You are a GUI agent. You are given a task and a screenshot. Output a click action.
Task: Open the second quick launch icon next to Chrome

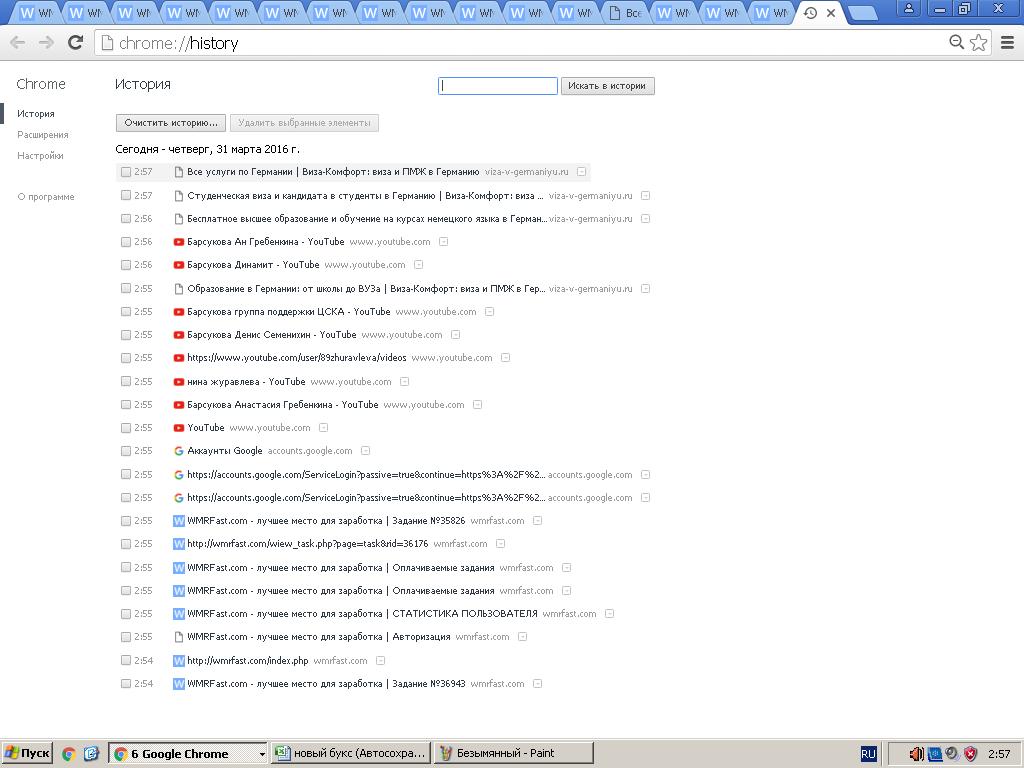(91, 754)
